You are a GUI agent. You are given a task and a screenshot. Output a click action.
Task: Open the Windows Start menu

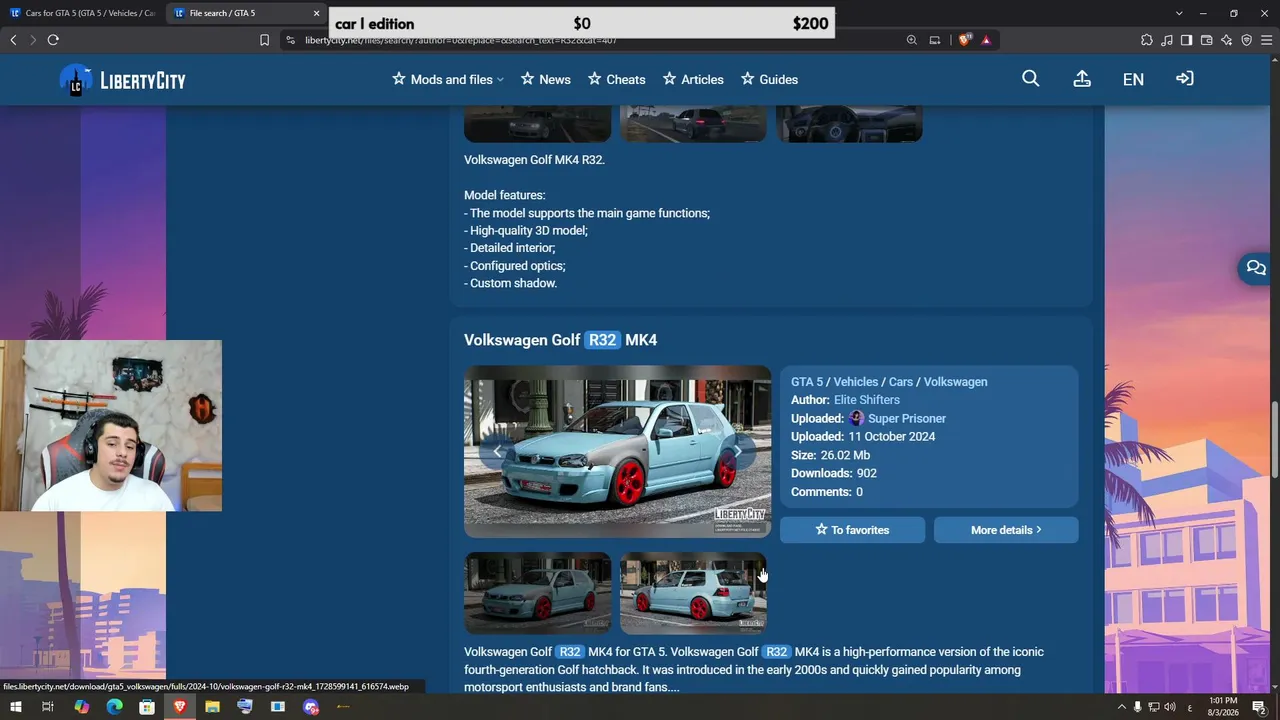(15, 707)
